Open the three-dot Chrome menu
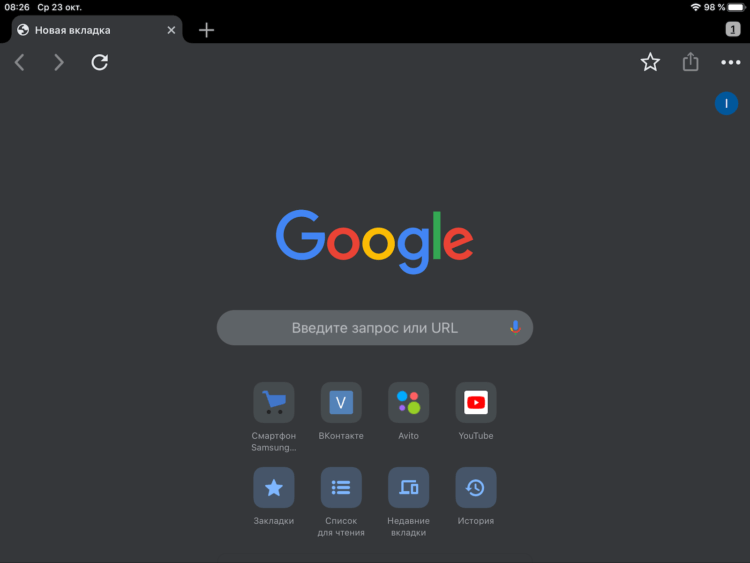 tap(730, 62)
